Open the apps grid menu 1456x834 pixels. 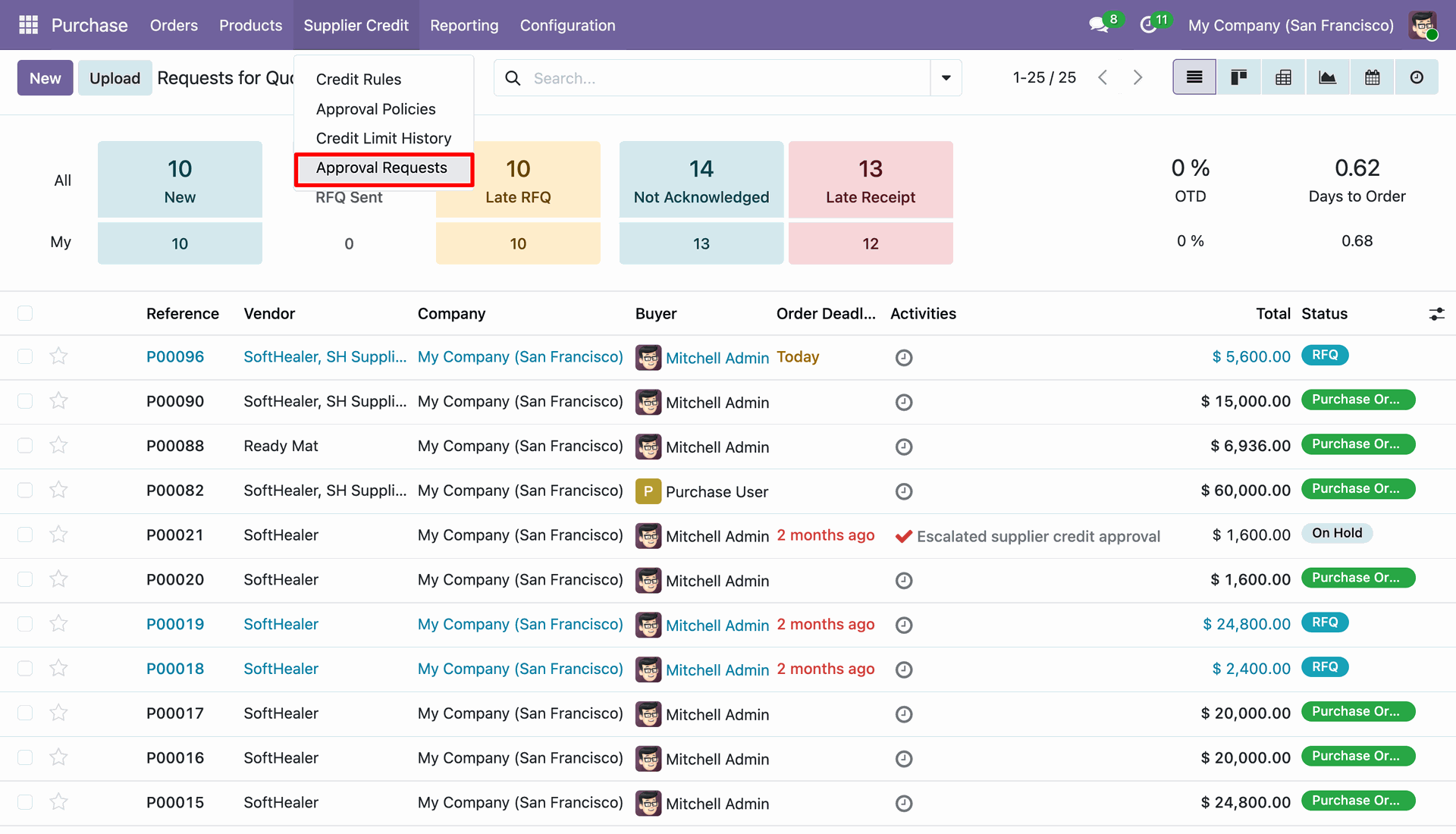click(x=28, y=25)
